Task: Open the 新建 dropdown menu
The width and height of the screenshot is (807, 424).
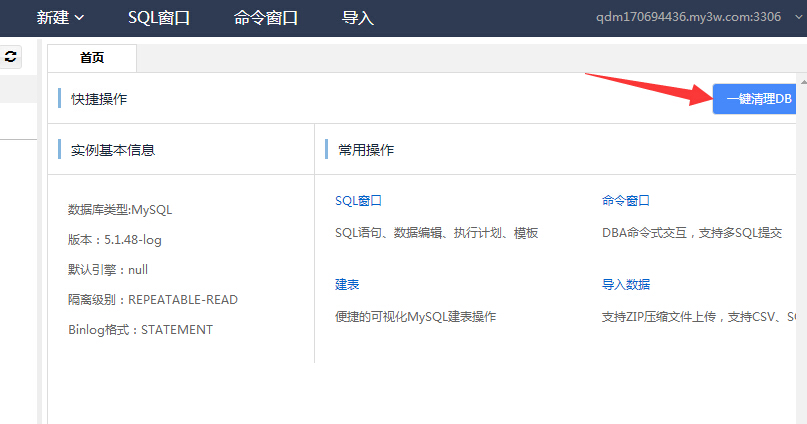Action: click(61, 17)
